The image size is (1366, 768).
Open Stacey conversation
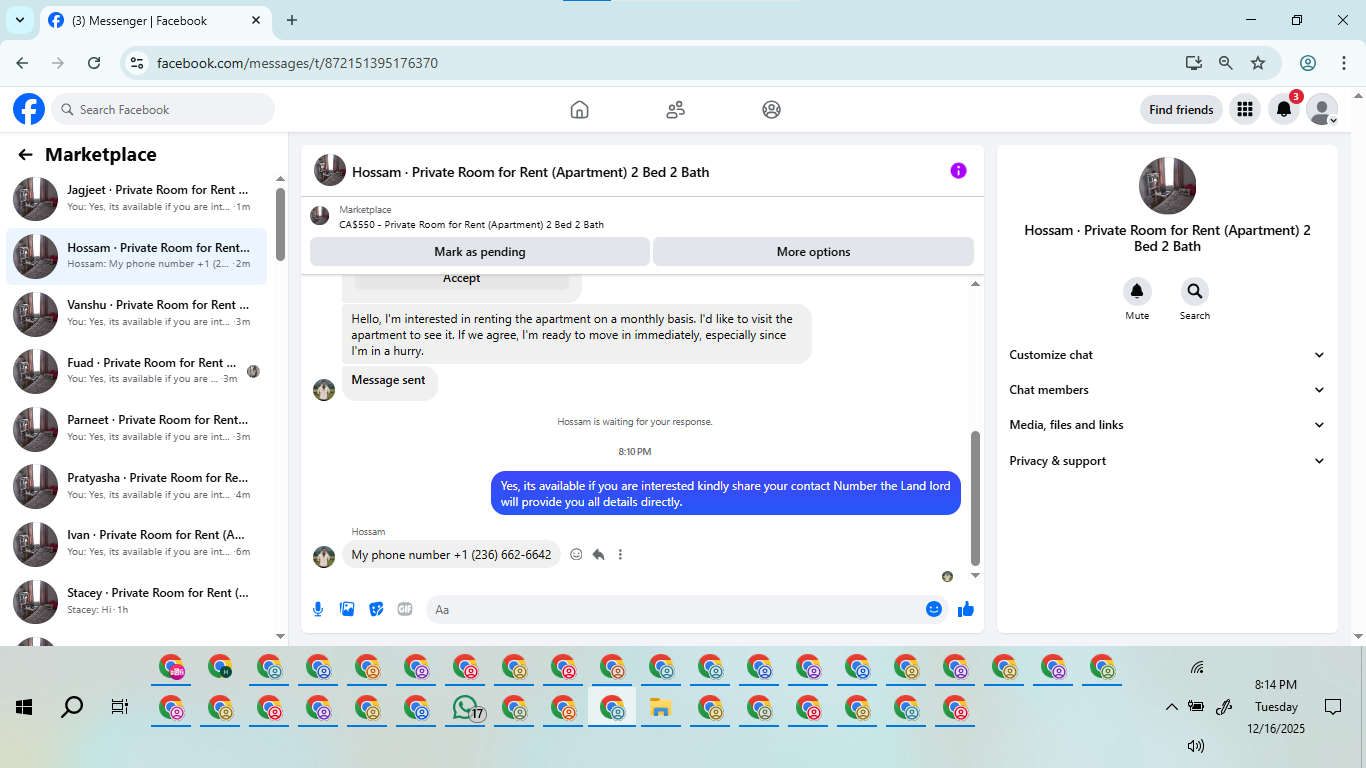137,601
